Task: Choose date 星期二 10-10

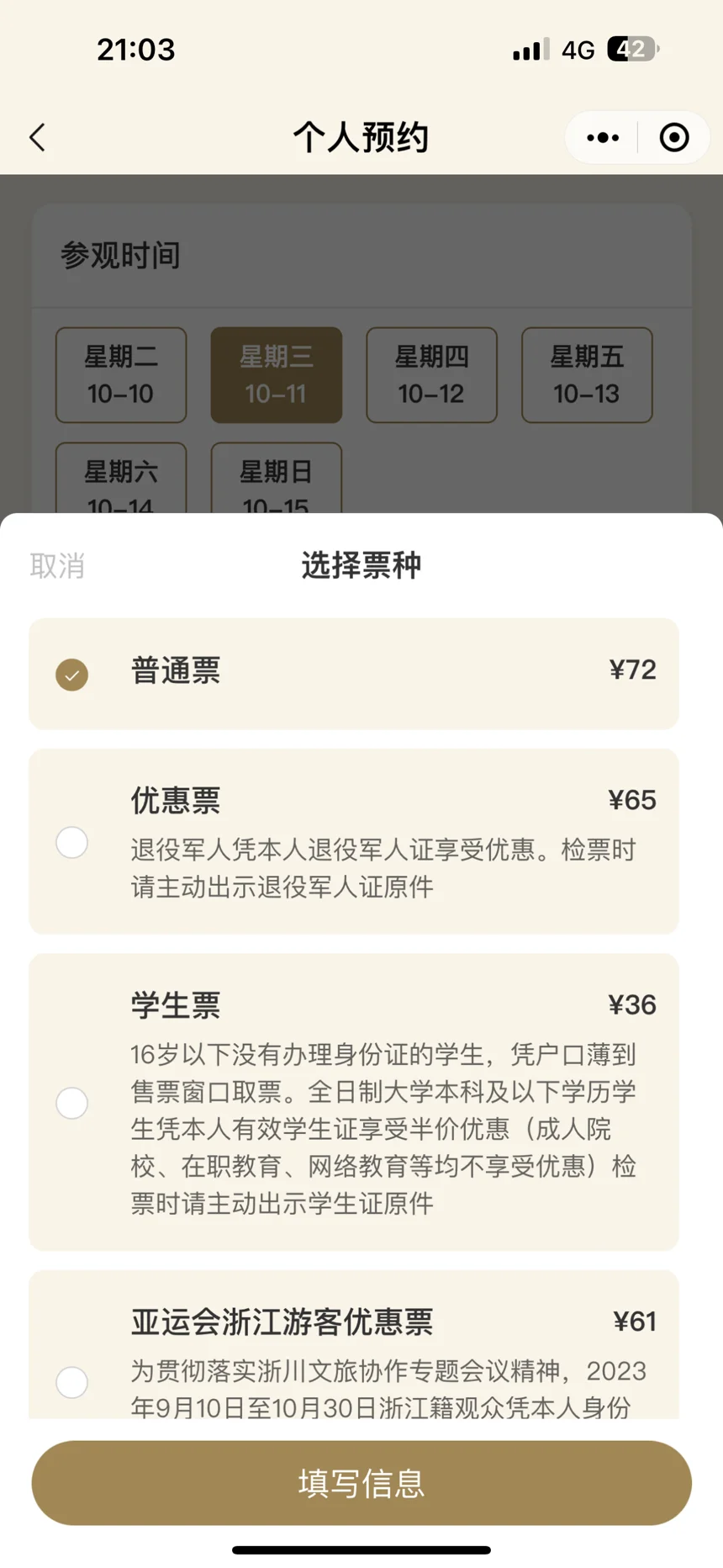Action: coord(121,375)
